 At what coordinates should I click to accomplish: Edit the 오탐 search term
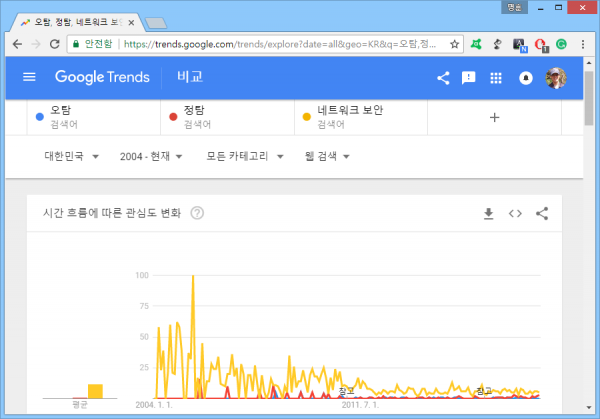coord(94,117)
